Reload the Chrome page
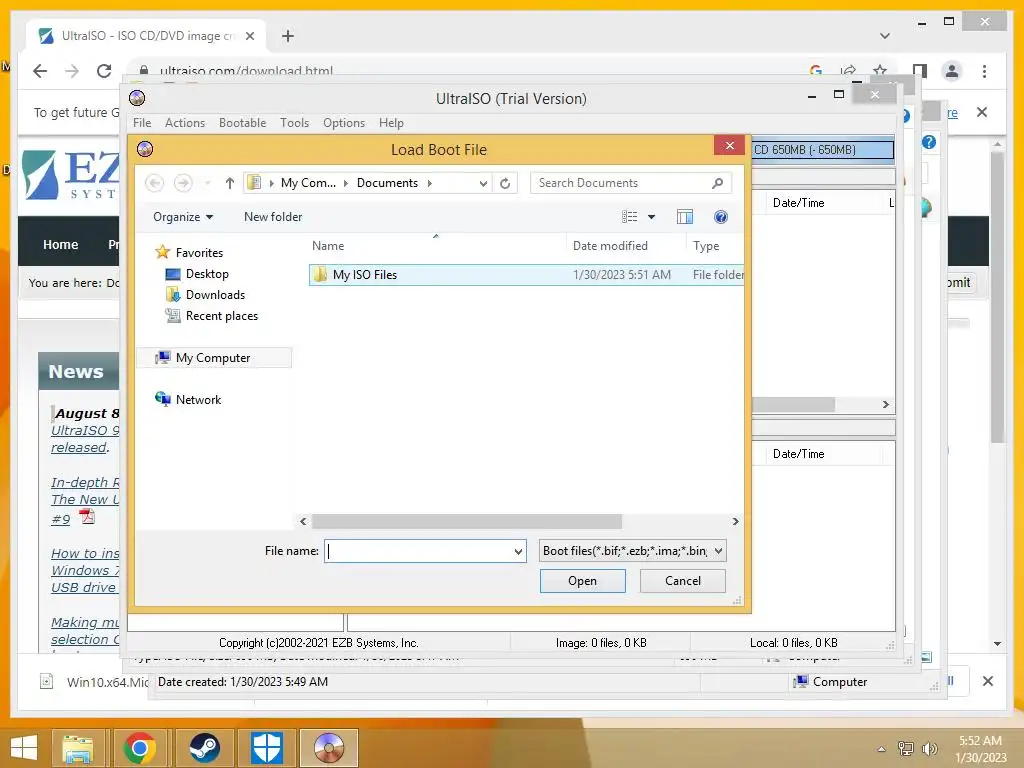The image size is (1024, 768). pyautogui.click(x=104, y=71)
